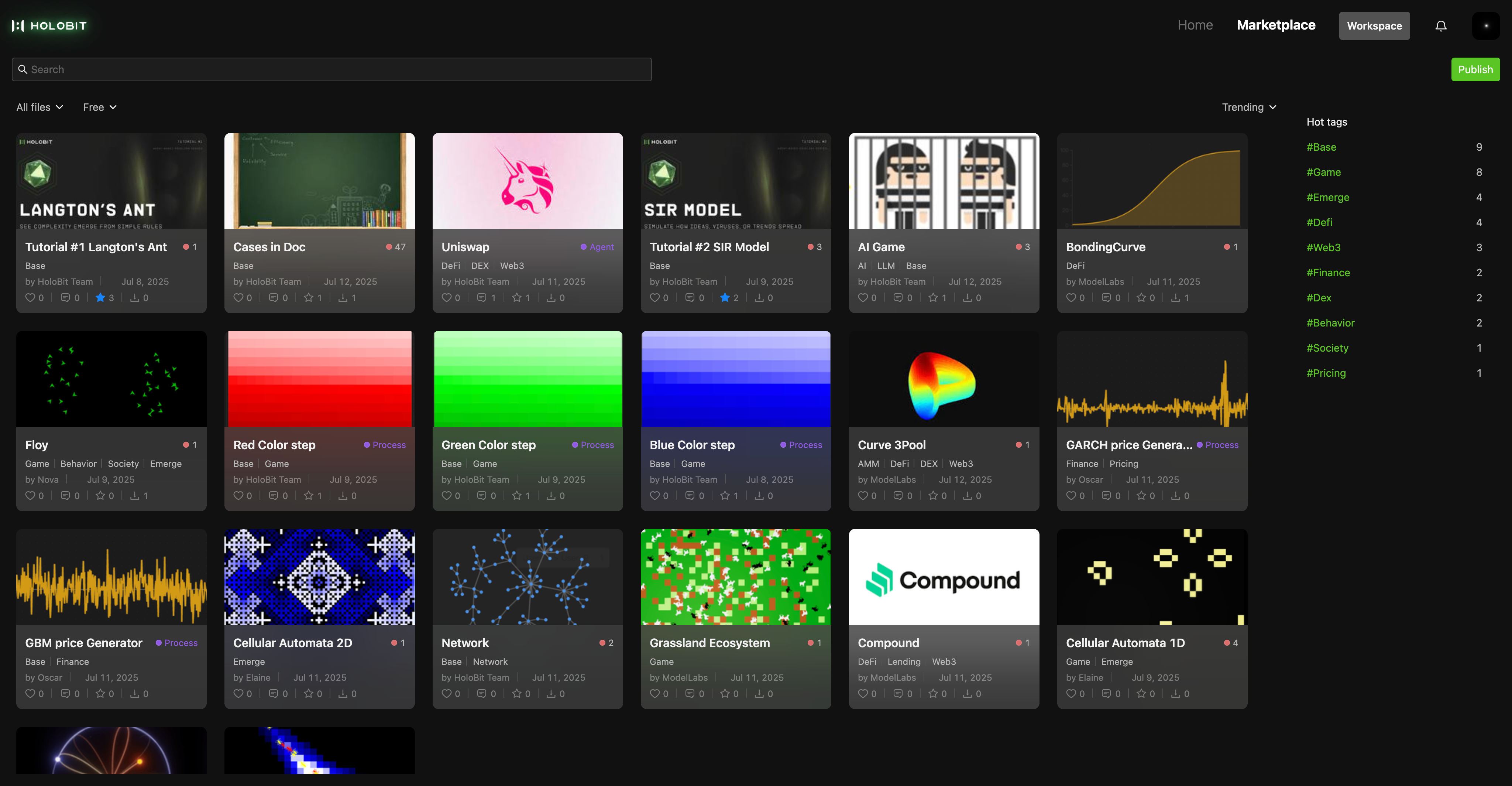Download Tutorial #1 Langton's Ant model
The width and height of the screenshot is (1512, 786).
(x=134, y=298)
